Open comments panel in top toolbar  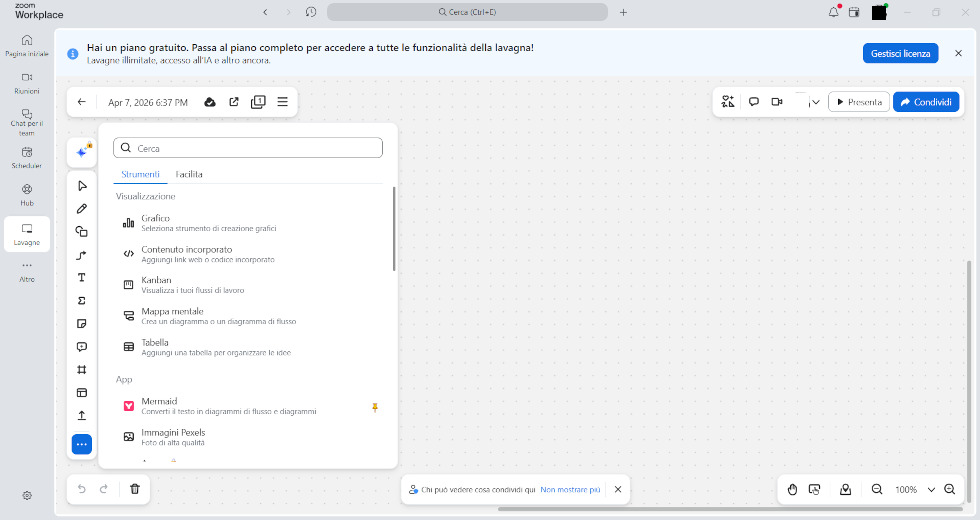[x=754, y=102]
